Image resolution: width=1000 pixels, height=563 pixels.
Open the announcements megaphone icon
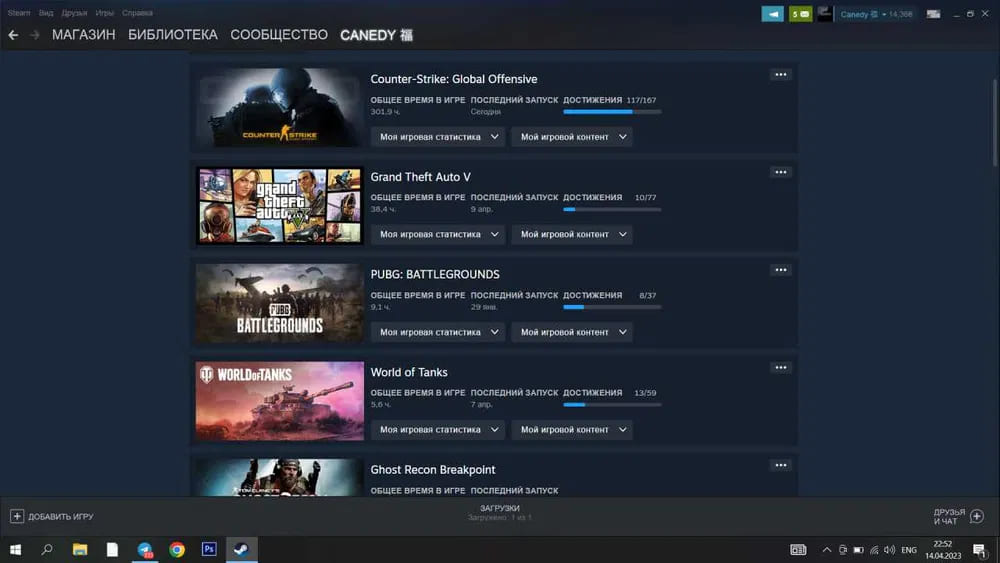click(x=772, y=14)
